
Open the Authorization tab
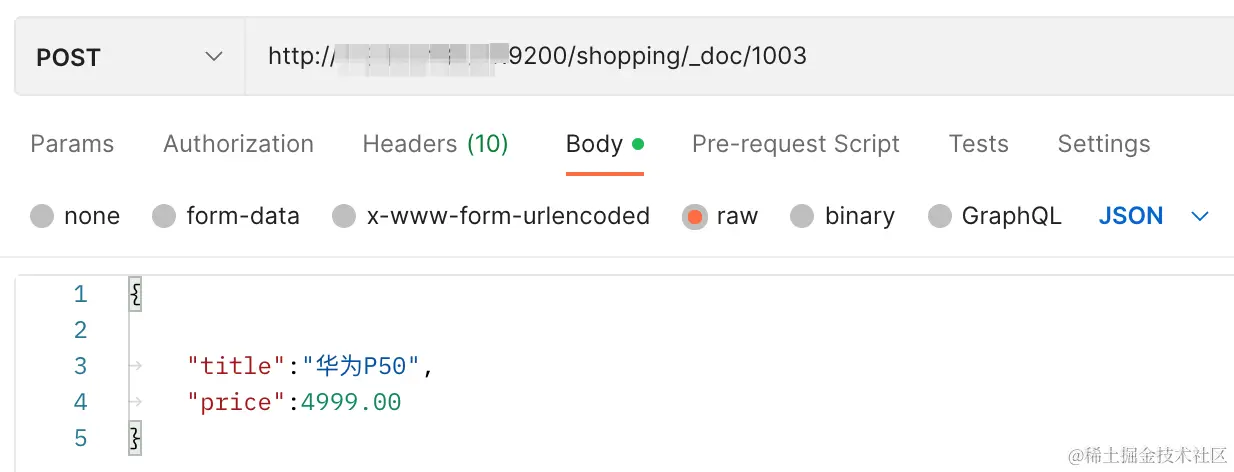click(x=238, y=144)
